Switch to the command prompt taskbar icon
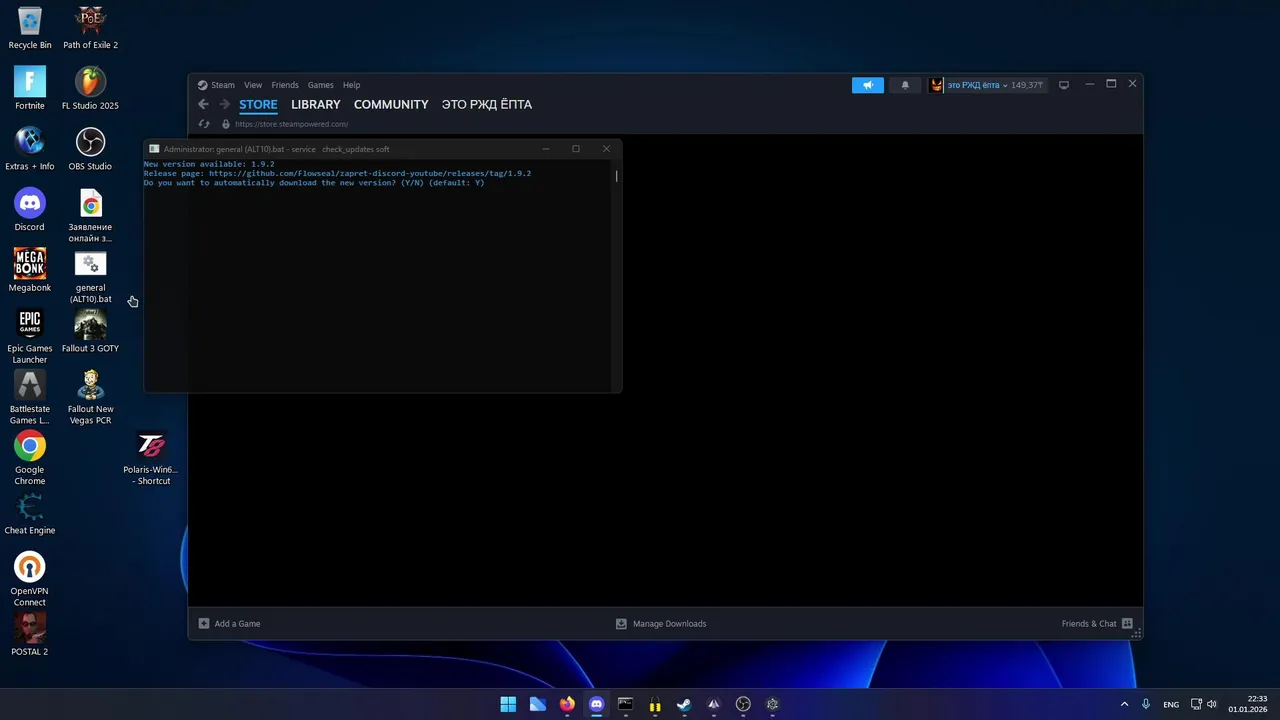This screenshot has height=720, width=1280. click(626, 704)
